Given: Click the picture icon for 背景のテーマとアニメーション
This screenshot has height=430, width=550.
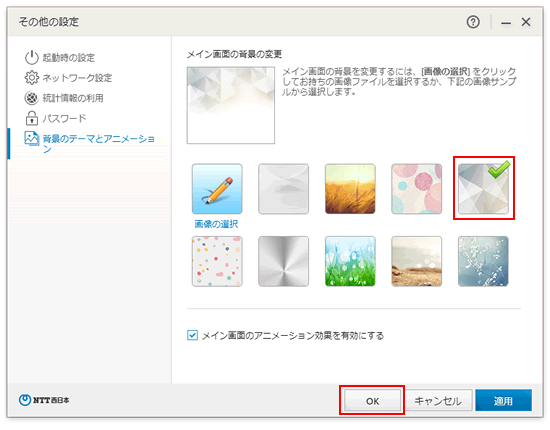Looking at the screenshot, I should (32, 139).
